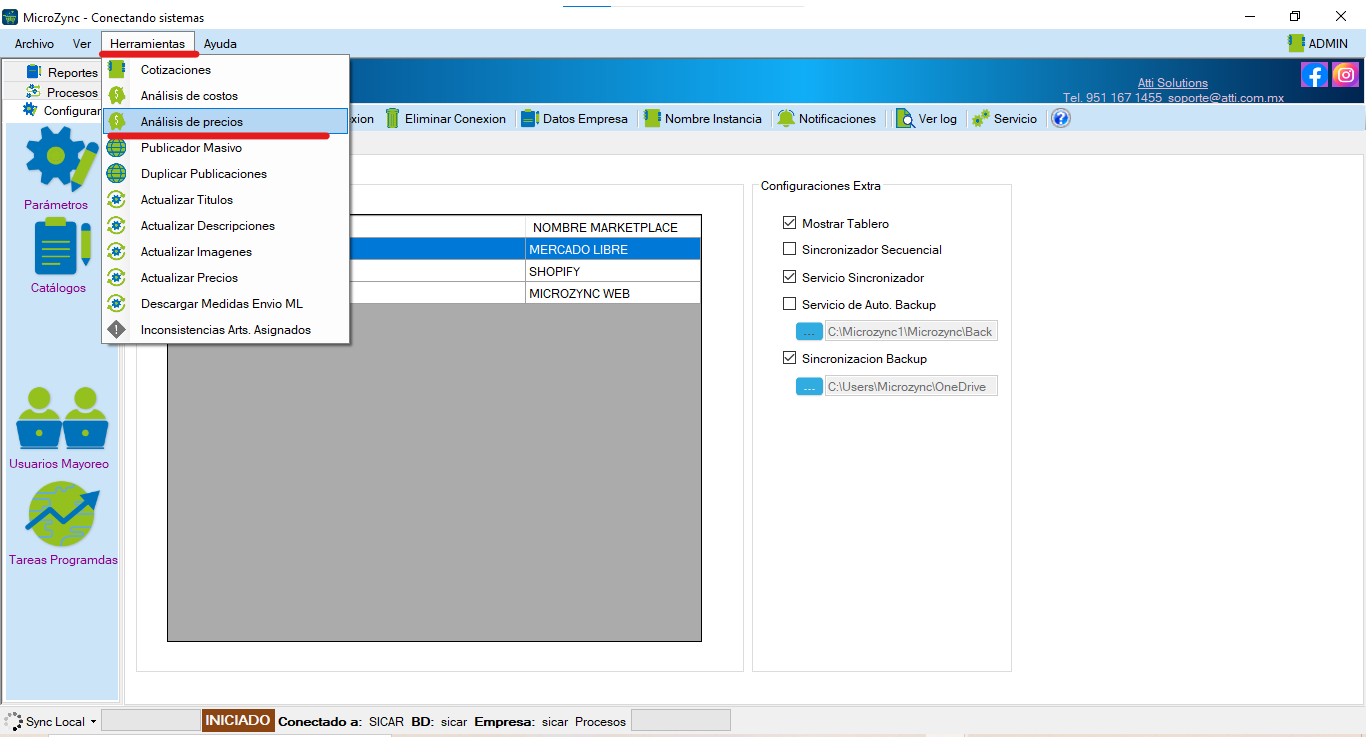
Task: Click the Inconsistencias Arts. Asignados warning icon
Action: [x=117, y=330]
